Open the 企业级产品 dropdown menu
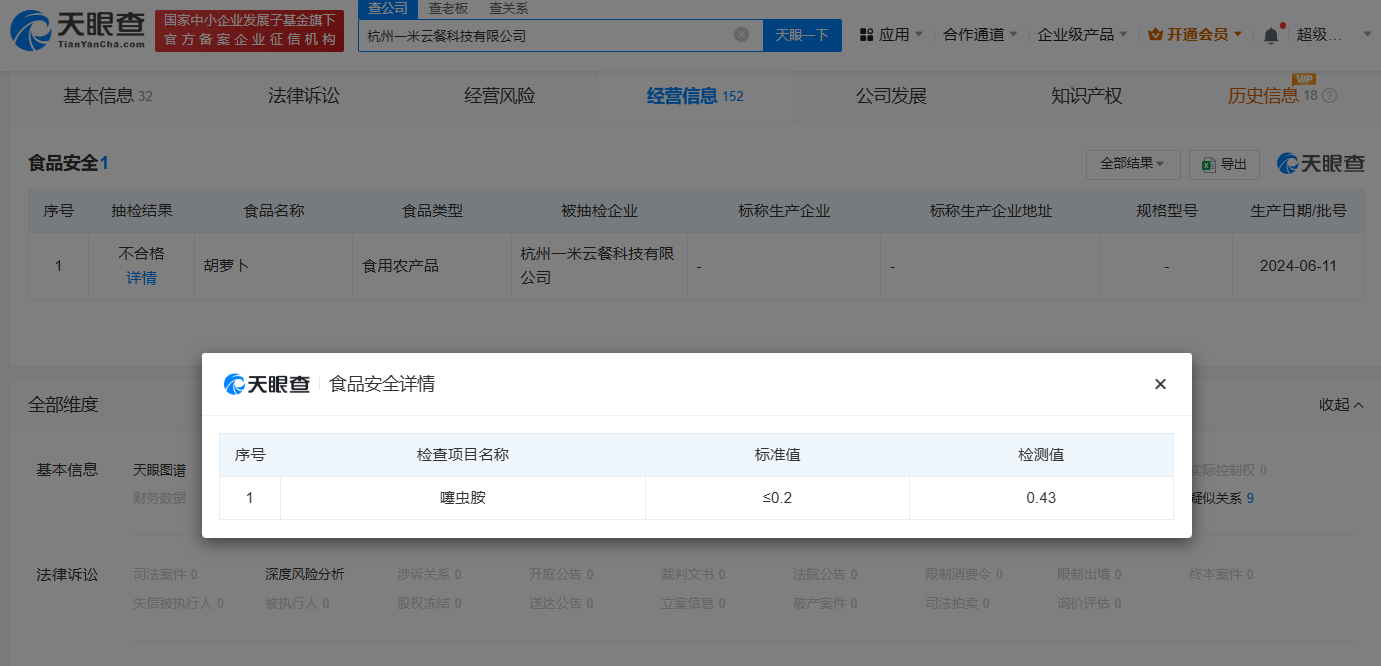Viewport: 1381px width, 666px height. (1082, 35)
